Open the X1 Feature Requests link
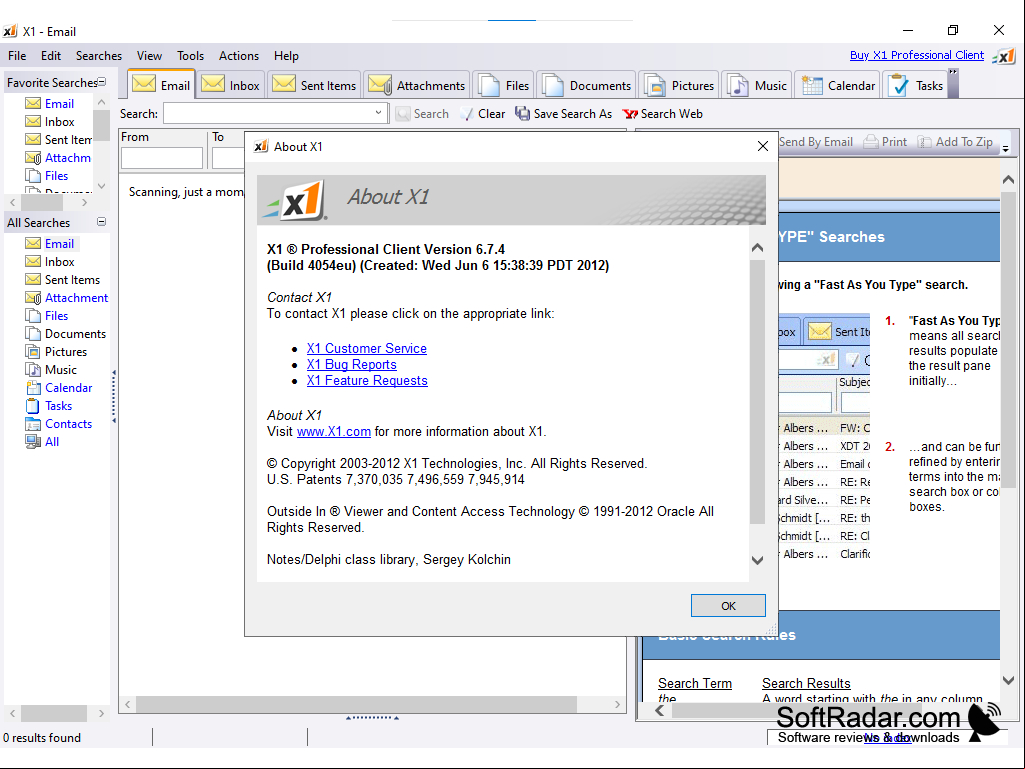Screen dimensions: 1025x769 367,381
